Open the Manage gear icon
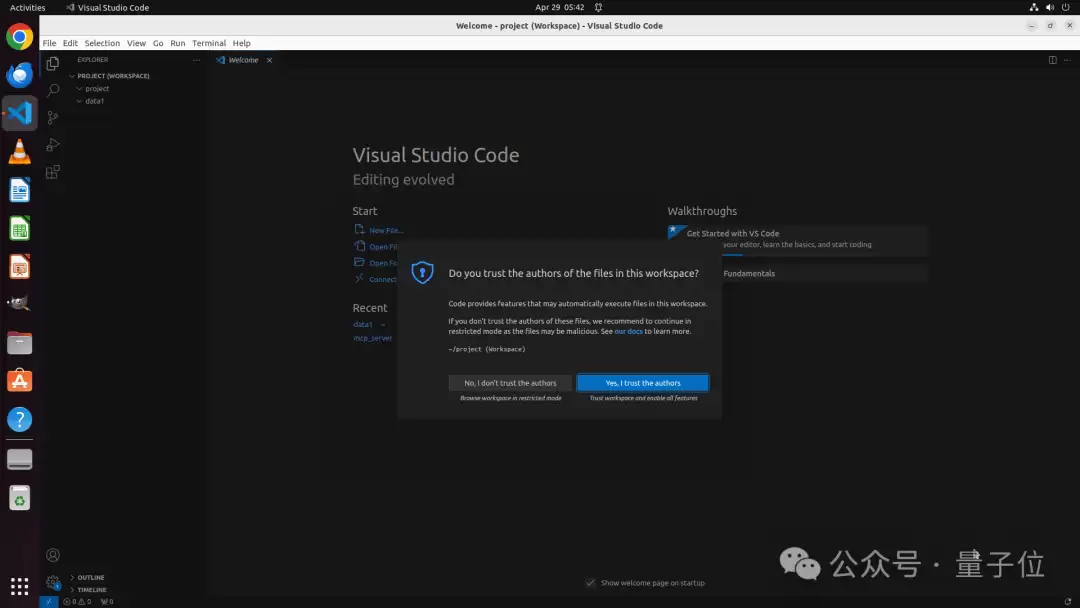This screenshot has height=608, width=1080. (53, 583)
